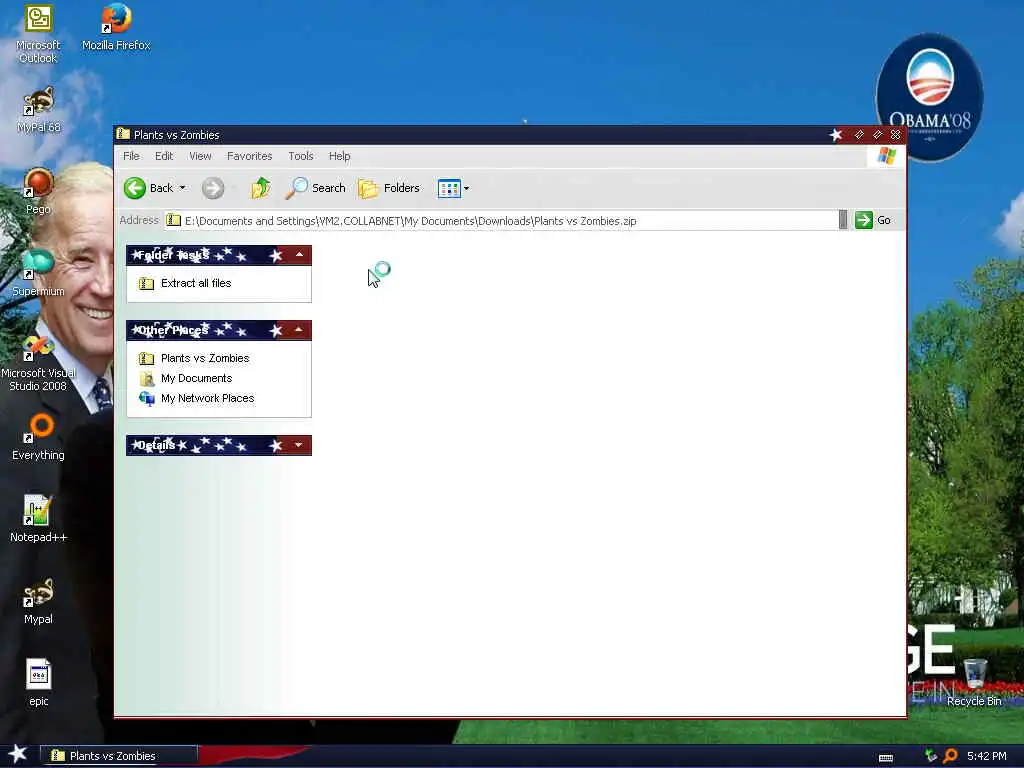
Task: Open My Network Places link
Action: 208,398
